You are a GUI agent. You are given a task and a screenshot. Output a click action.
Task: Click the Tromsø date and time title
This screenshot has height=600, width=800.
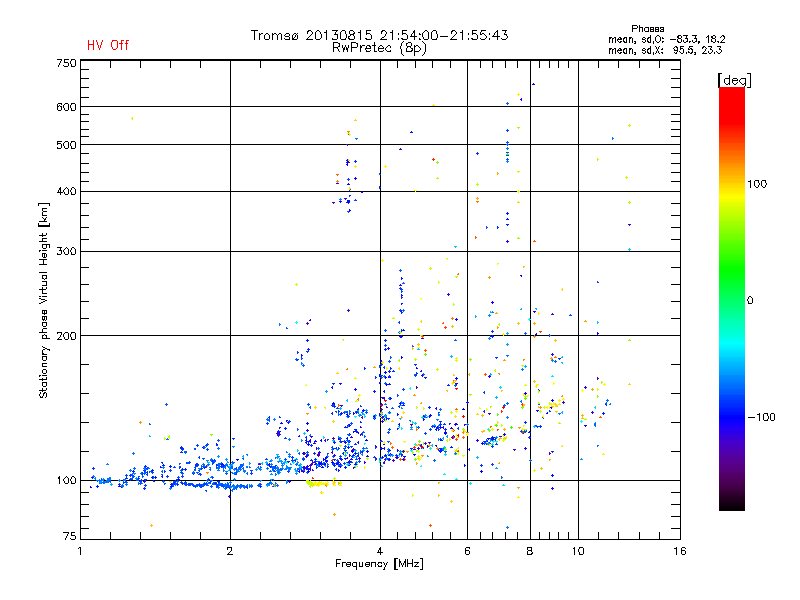pyautogui.click(x=379, y=35)
